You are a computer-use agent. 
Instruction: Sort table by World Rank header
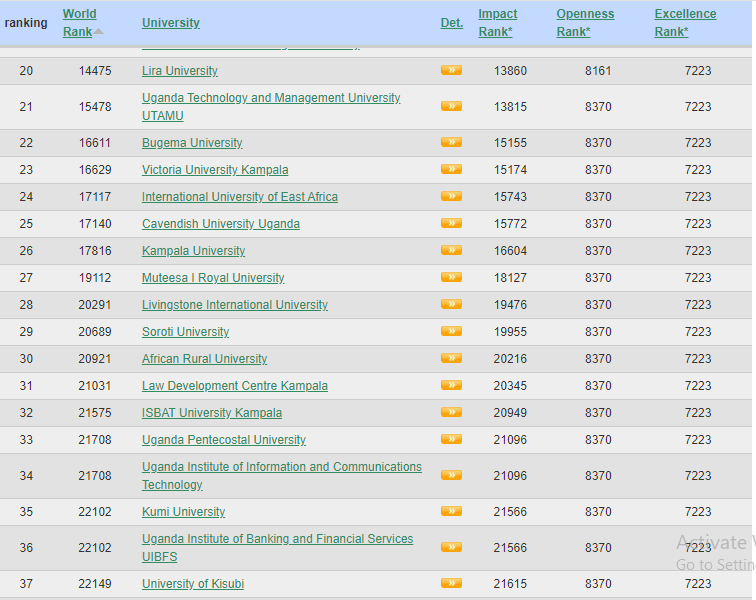[x=80, y=23]
